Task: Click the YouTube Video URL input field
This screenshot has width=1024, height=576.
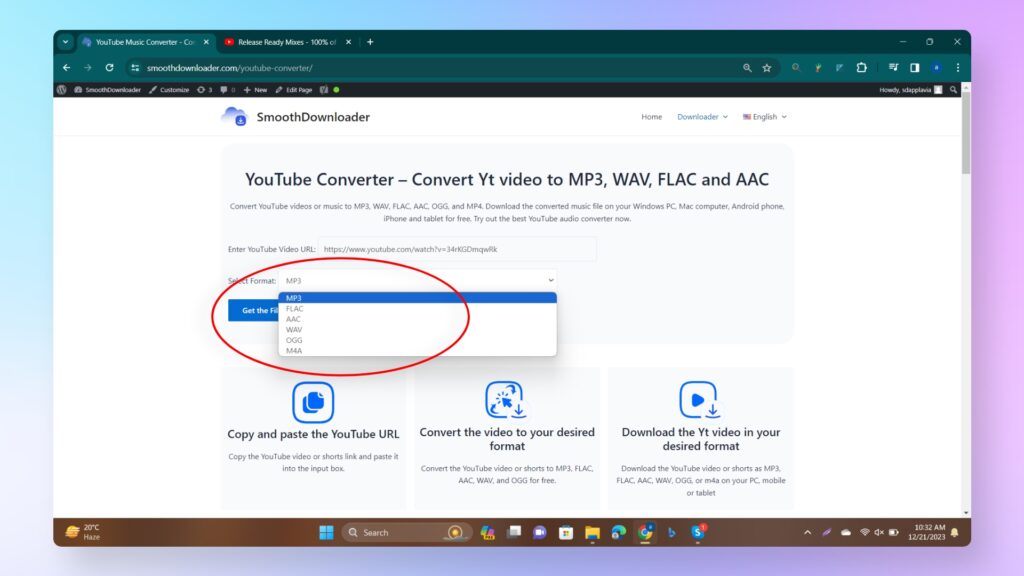Action: coord(457,249)
